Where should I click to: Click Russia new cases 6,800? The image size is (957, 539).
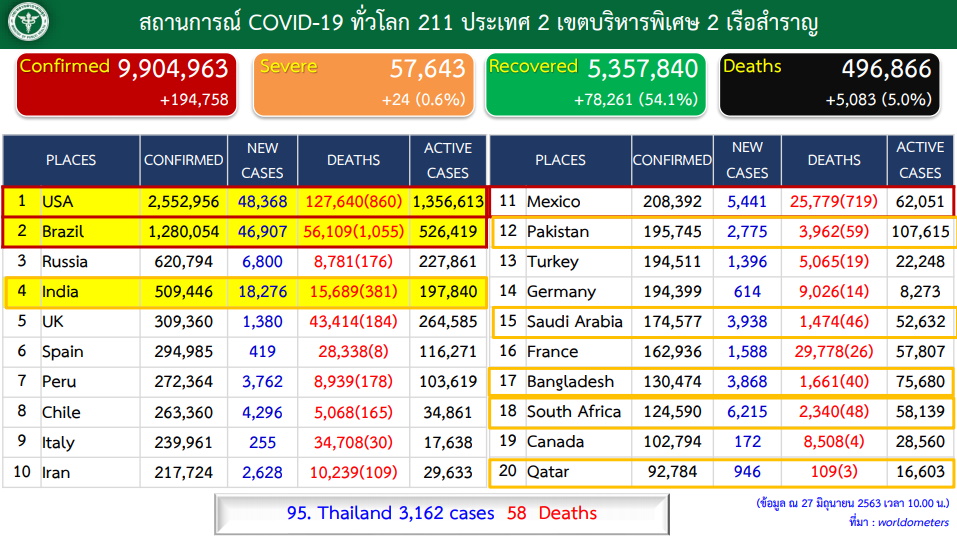coord(262,261)
